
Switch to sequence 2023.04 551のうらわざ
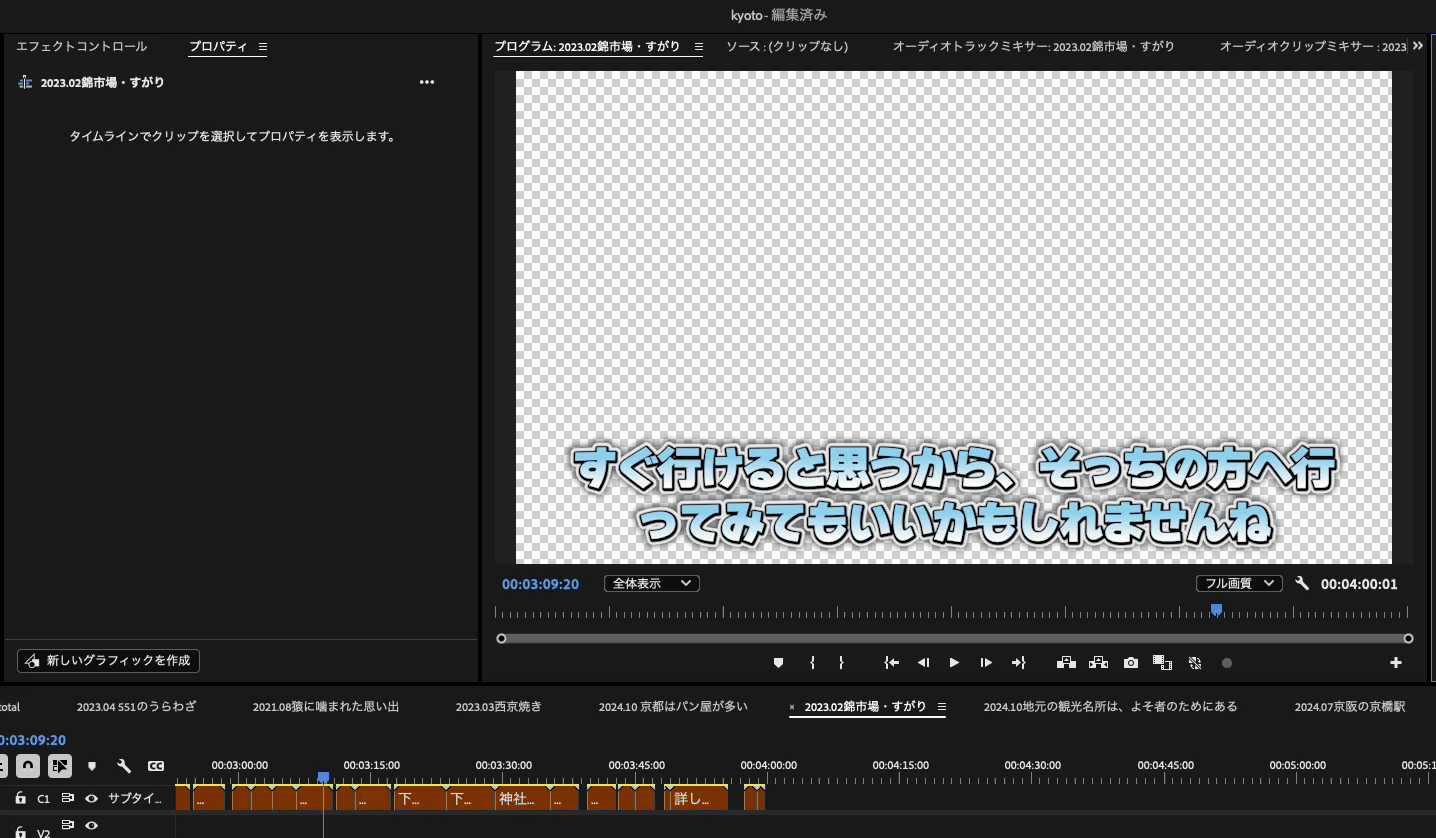136,706
